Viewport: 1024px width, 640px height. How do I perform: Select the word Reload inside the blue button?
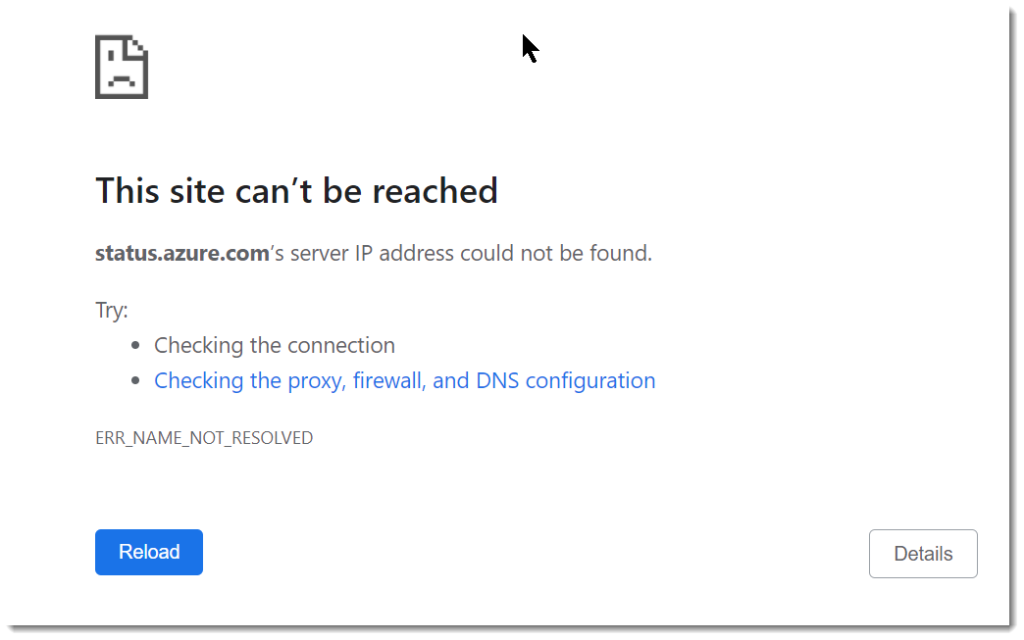pyautogui.click(x=148, y=552)
